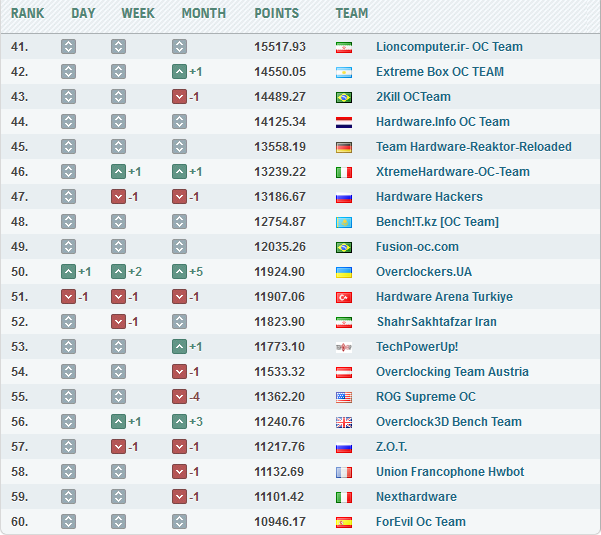Select the points value 10946.17
The height and width of the screenshot is (535, 601).
tap(280, 522)
